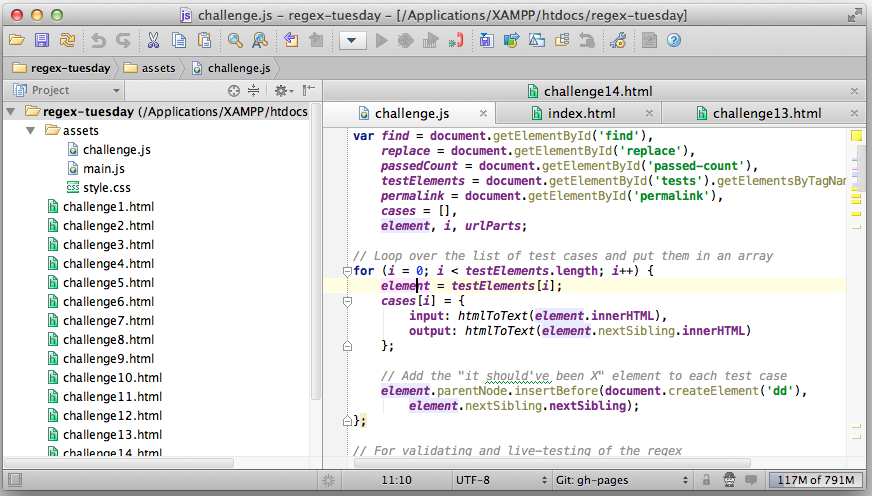This screenshot has height=496, width=872.
Task: Click the Run with Coverage icon
Action: tap(430, 41)
